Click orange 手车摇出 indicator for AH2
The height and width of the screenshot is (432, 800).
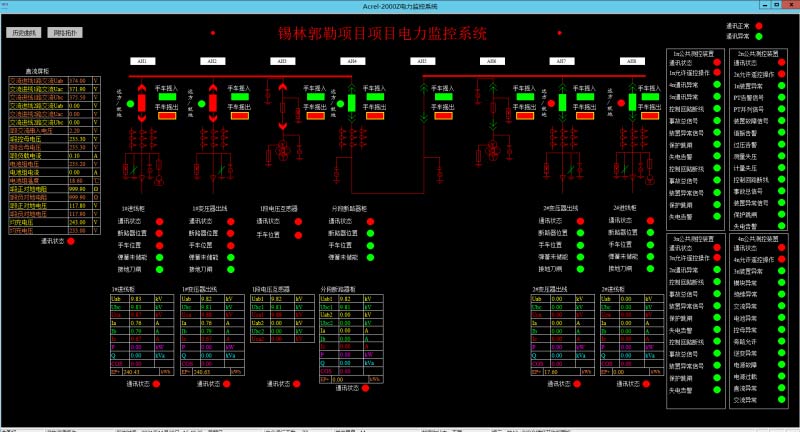tap(238, 116)
